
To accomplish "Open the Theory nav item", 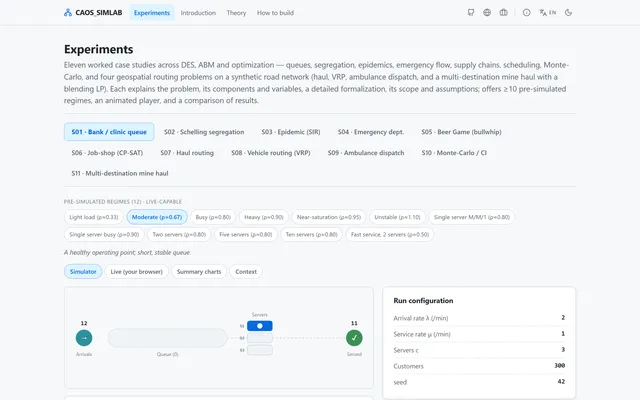I will coord(236,13).
